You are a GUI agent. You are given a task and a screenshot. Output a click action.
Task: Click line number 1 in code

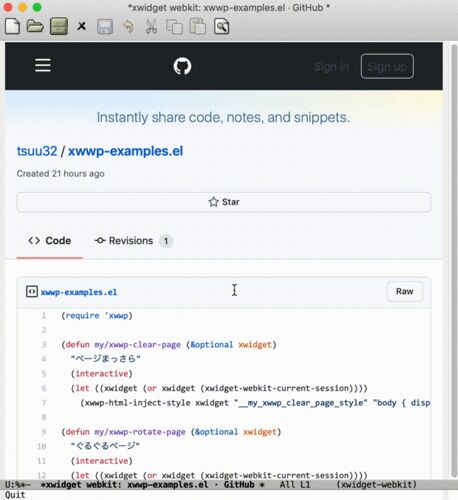[44, 315]
